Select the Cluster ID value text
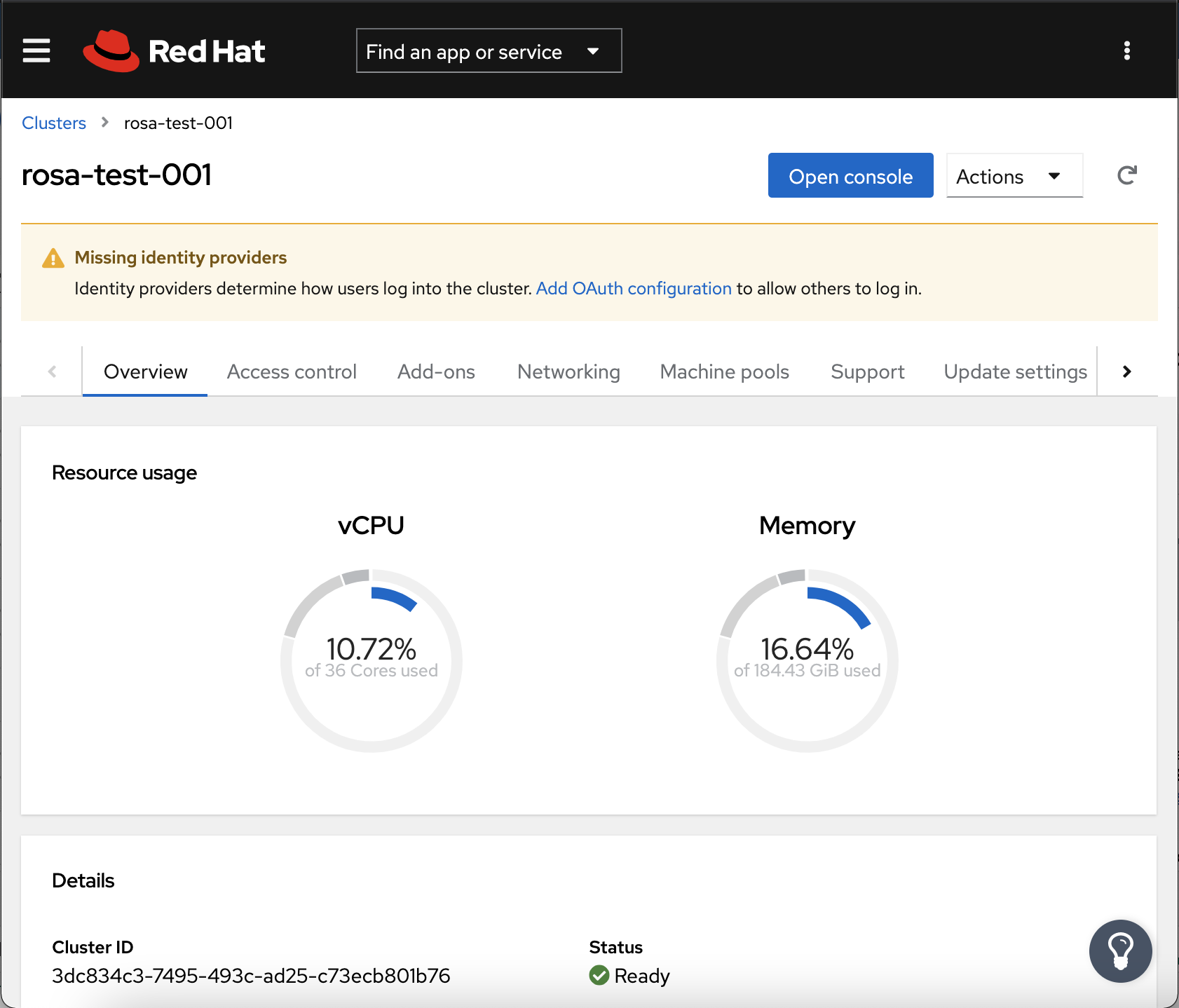Screen dimensions: 1179x1008 (x=251, y=976)
